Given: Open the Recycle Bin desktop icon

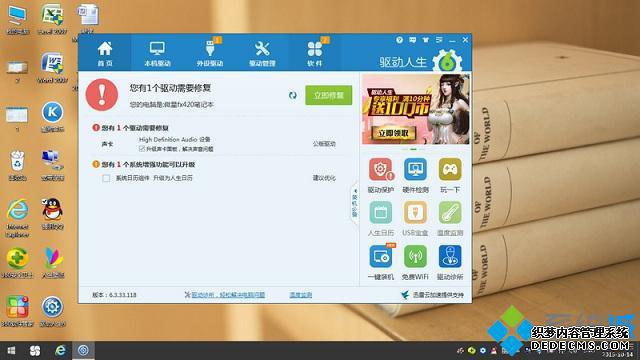Looking at the screenshot, I should [x=18, y=165].
